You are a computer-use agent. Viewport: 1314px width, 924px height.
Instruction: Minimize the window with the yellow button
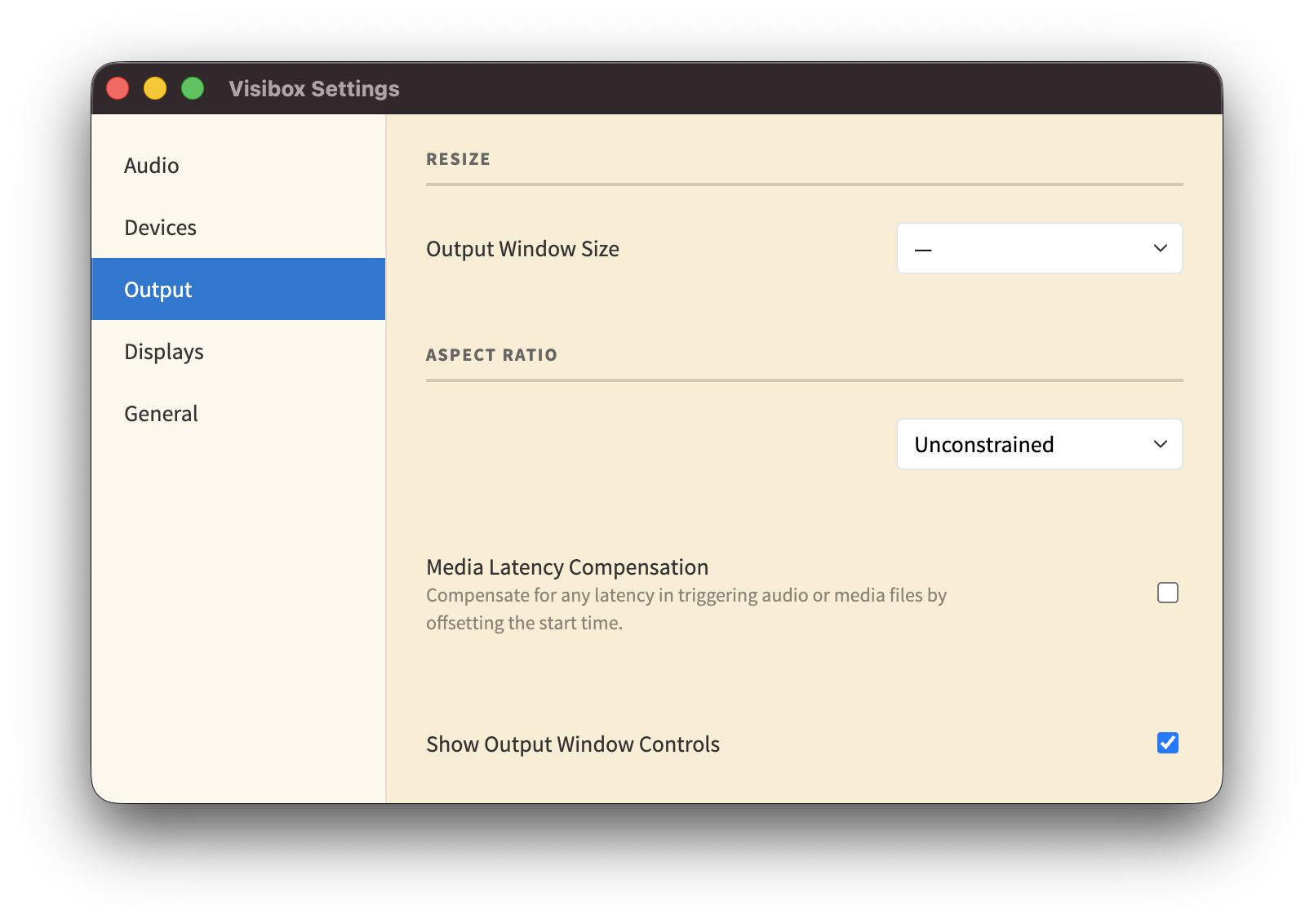click(155, 87)
